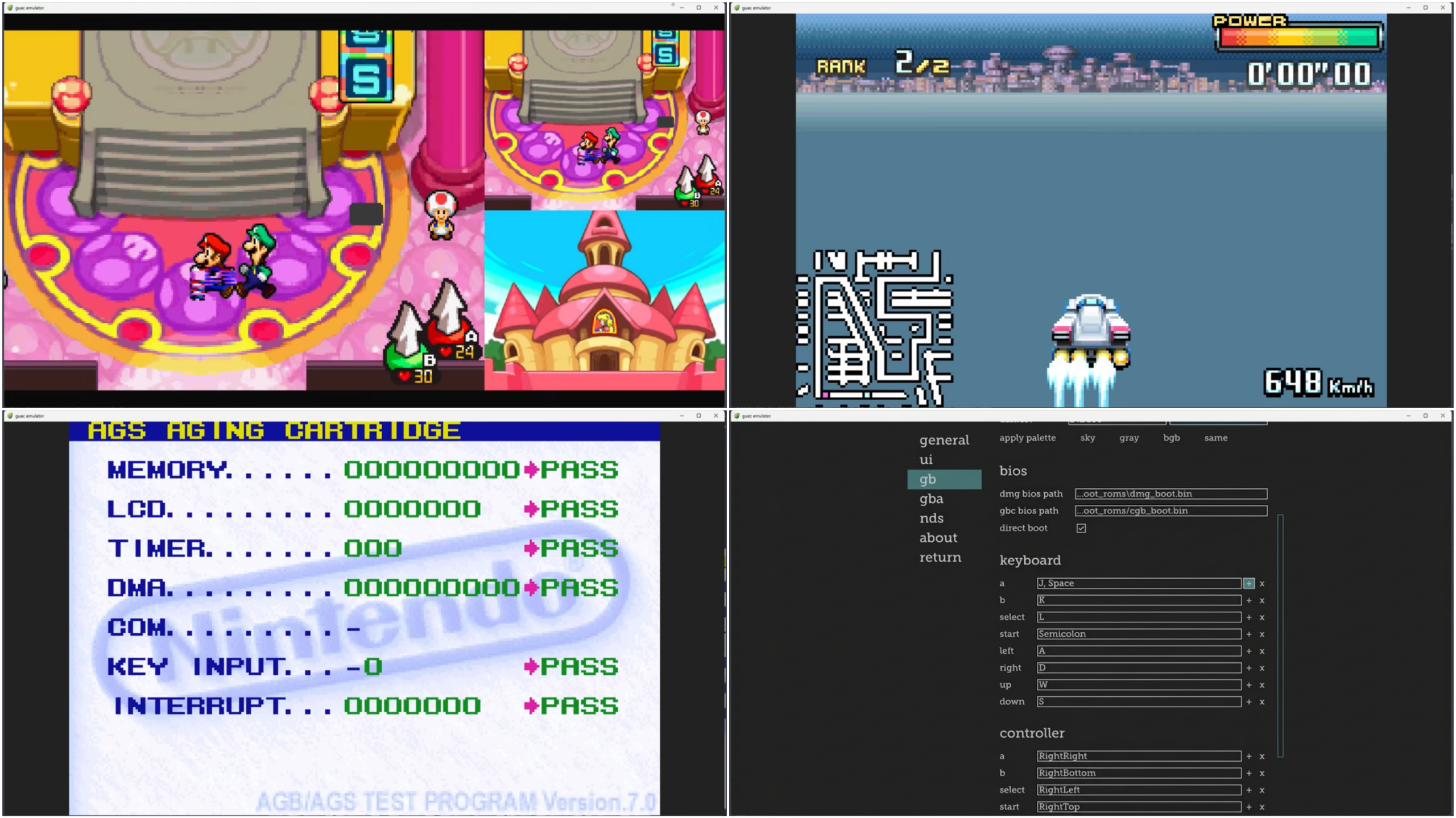The height and width of the screenshot is (818, 1456).
Task: Clear the RightTop controller binding
Action: click(1261, 807)
